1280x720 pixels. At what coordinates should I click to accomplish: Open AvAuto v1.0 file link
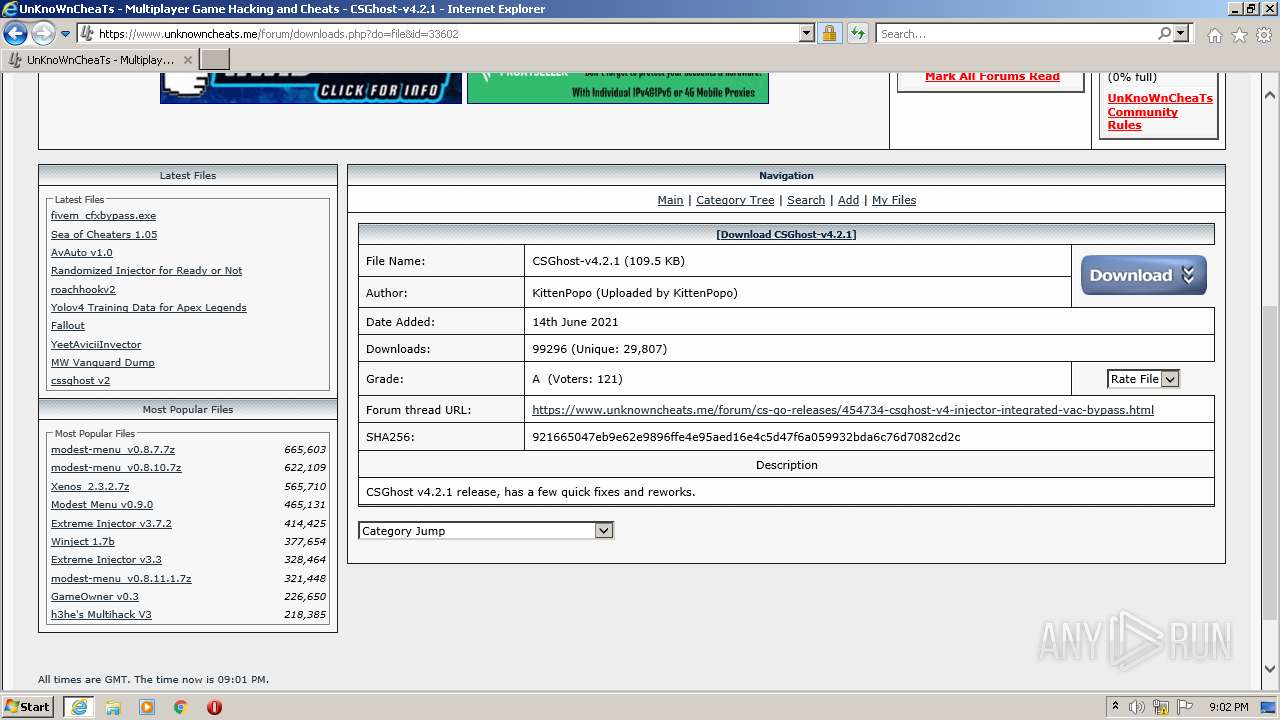pyautogui.click(x=82, y=253)
